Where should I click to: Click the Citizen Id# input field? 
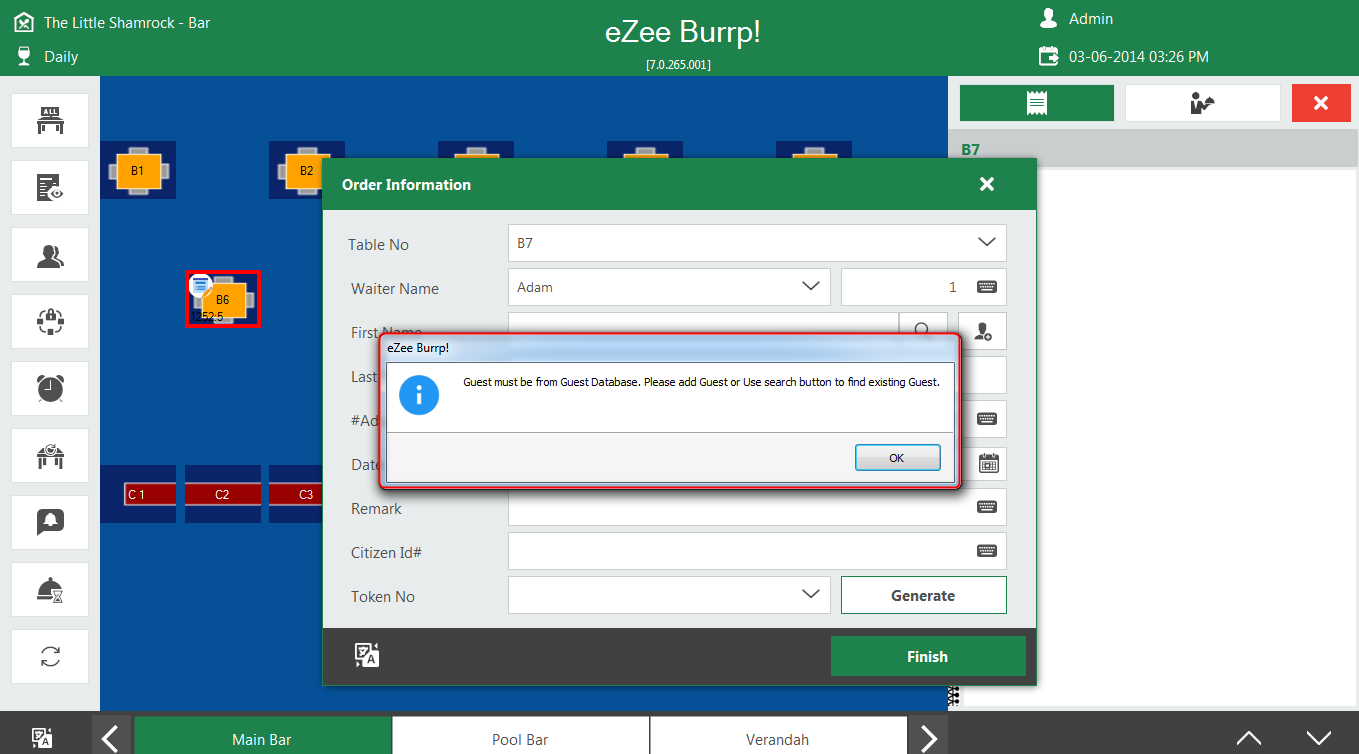point(757,551)
